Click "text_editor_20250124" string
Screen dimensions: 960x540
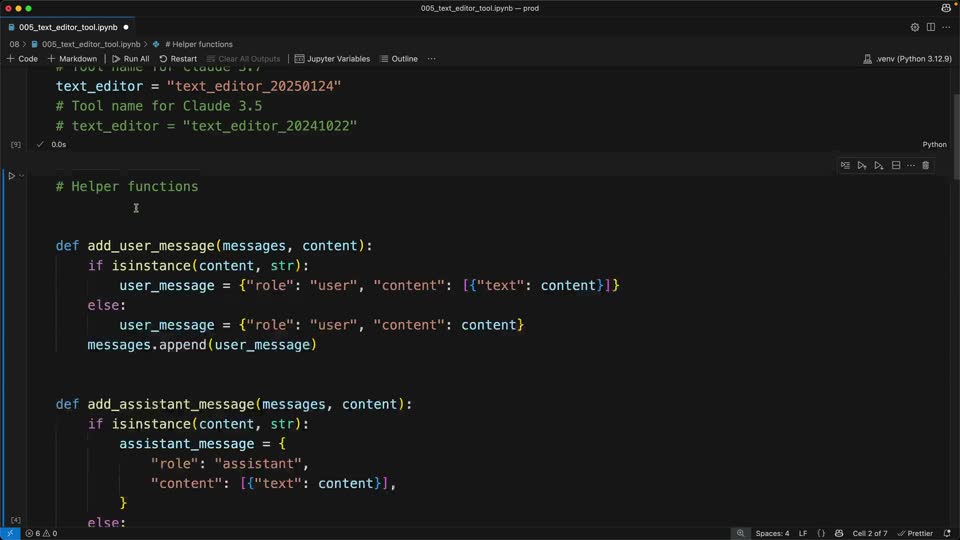[254, 86]
